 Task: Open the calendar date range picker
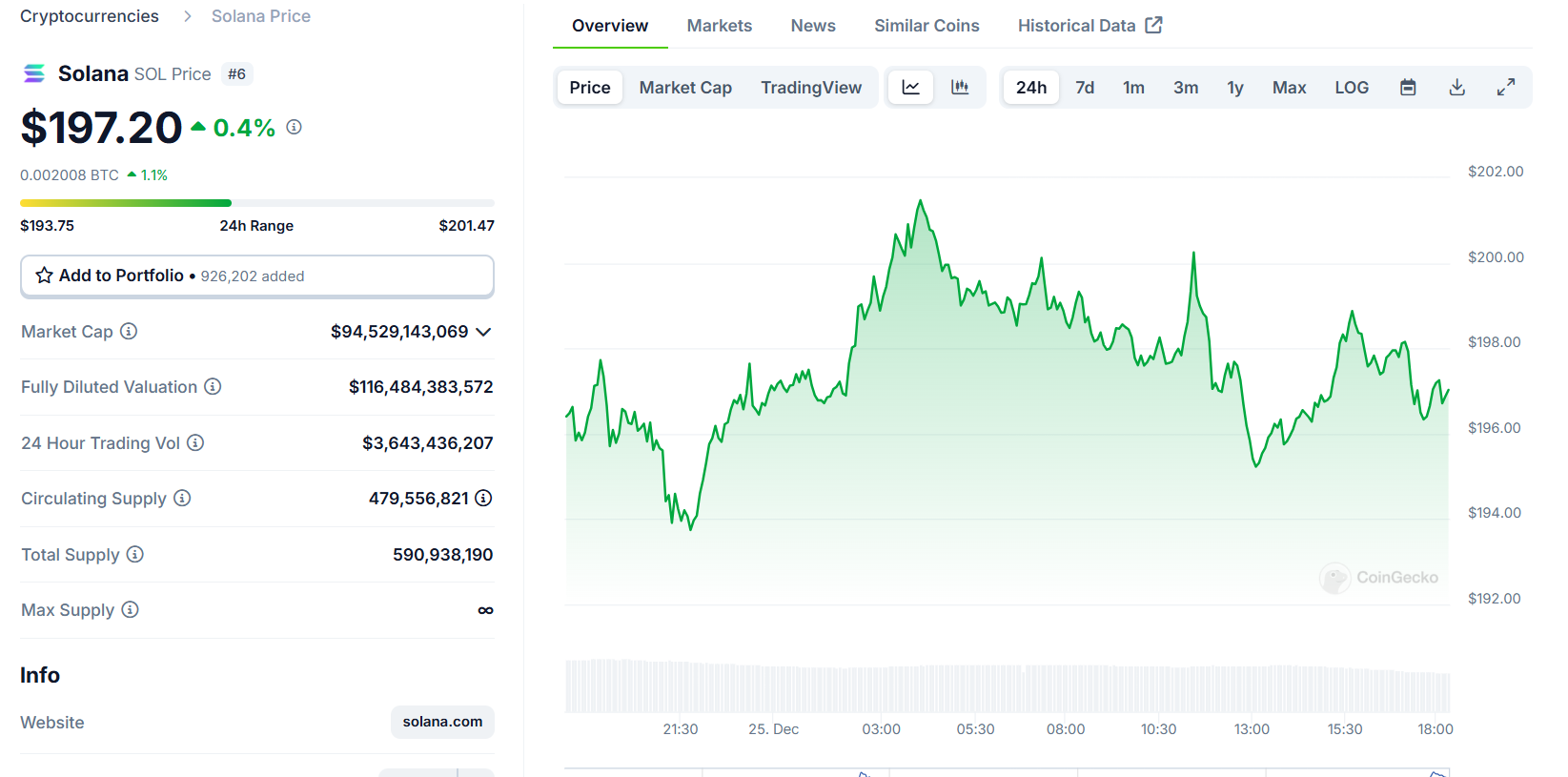(x=1408, y=88)
